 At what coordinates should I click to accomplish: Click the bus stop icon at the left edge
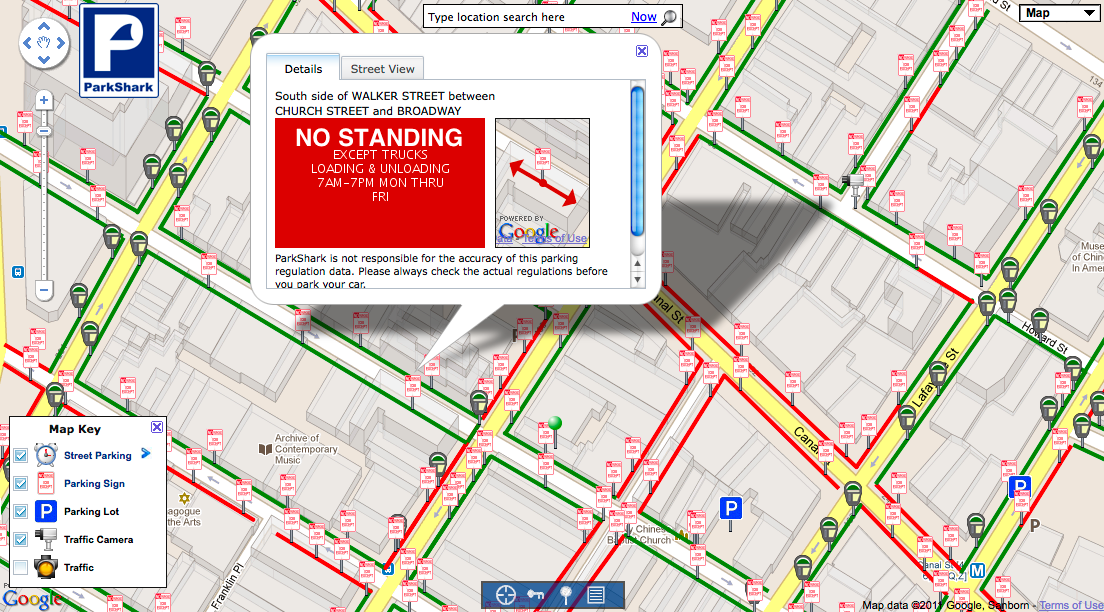pyautogui.click(x=18, y=272)
